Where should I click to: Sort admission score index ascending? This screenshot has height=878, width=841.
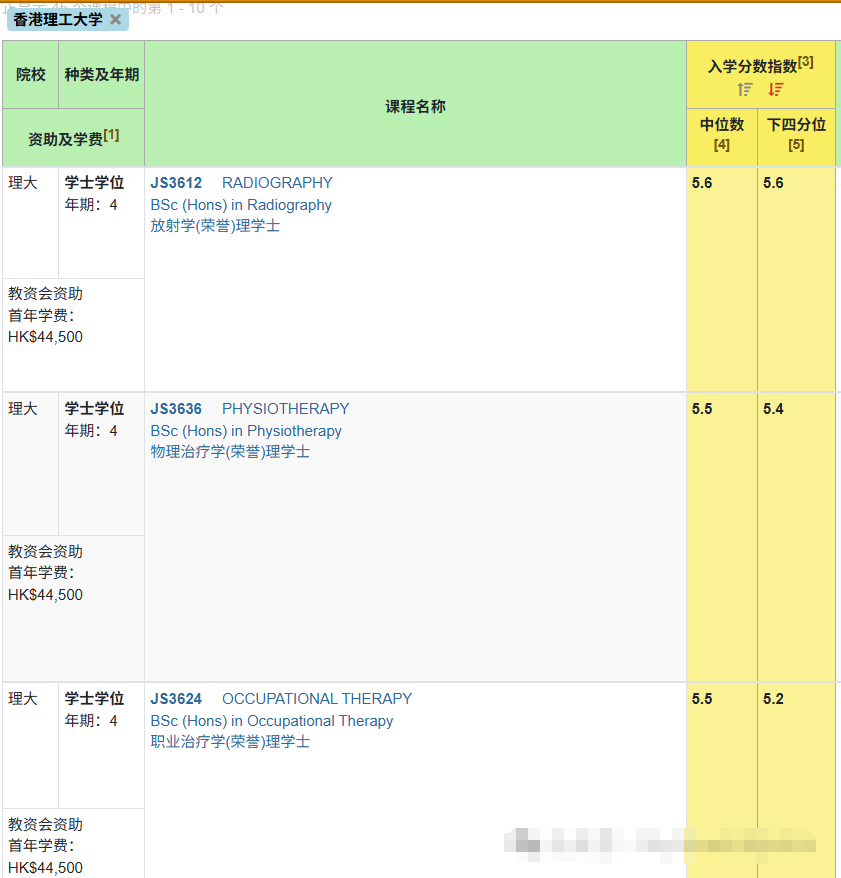tap(745, 89)
